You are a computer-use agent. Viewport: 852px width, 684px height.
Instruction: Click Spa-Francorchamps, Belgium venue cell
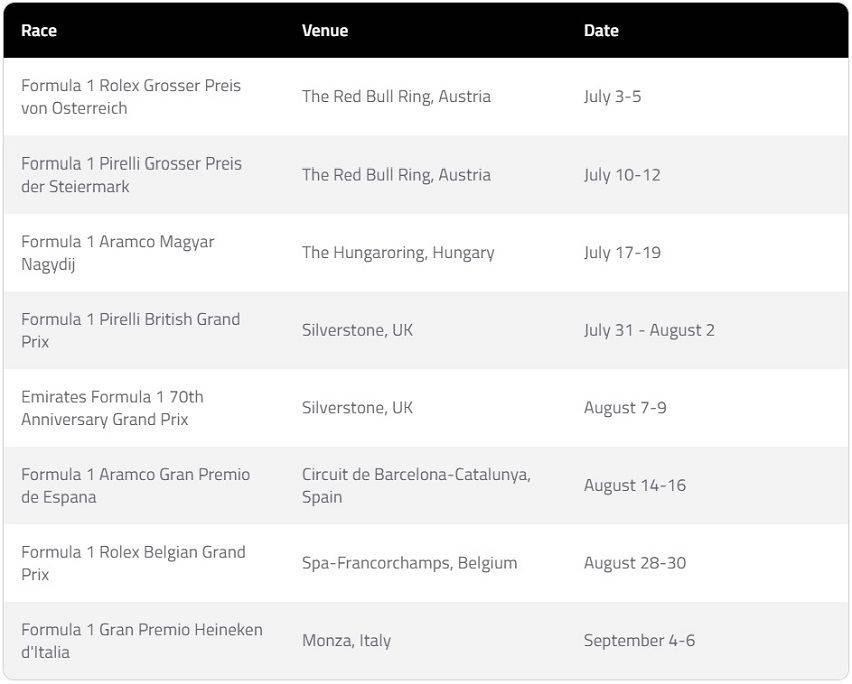click(410, 563)
